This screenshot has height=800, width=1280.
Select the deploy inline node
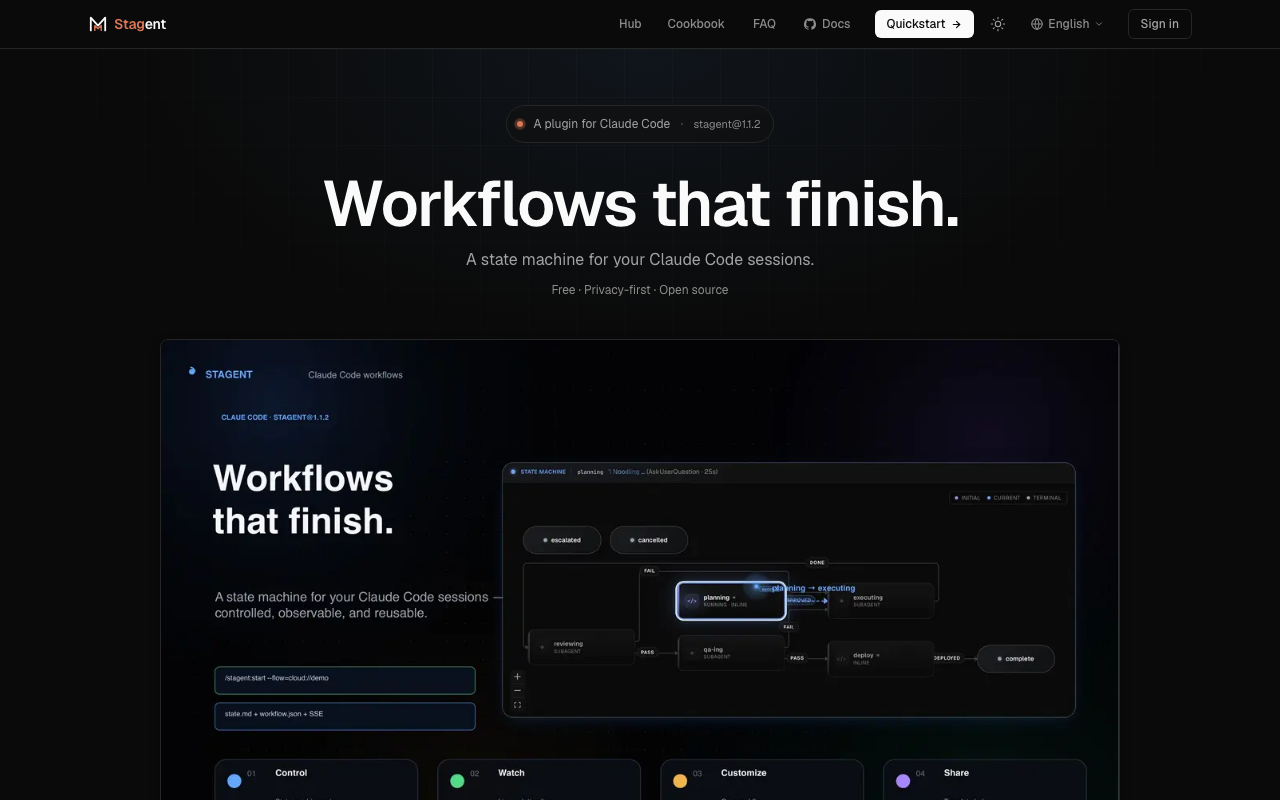coord(881,658)
